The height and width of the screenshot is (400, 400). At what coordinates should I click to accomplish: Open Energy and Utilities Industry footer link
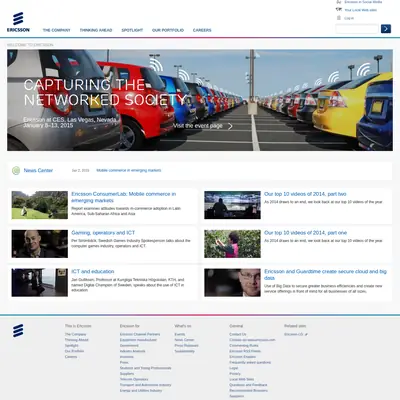click(x=141, y=390)
